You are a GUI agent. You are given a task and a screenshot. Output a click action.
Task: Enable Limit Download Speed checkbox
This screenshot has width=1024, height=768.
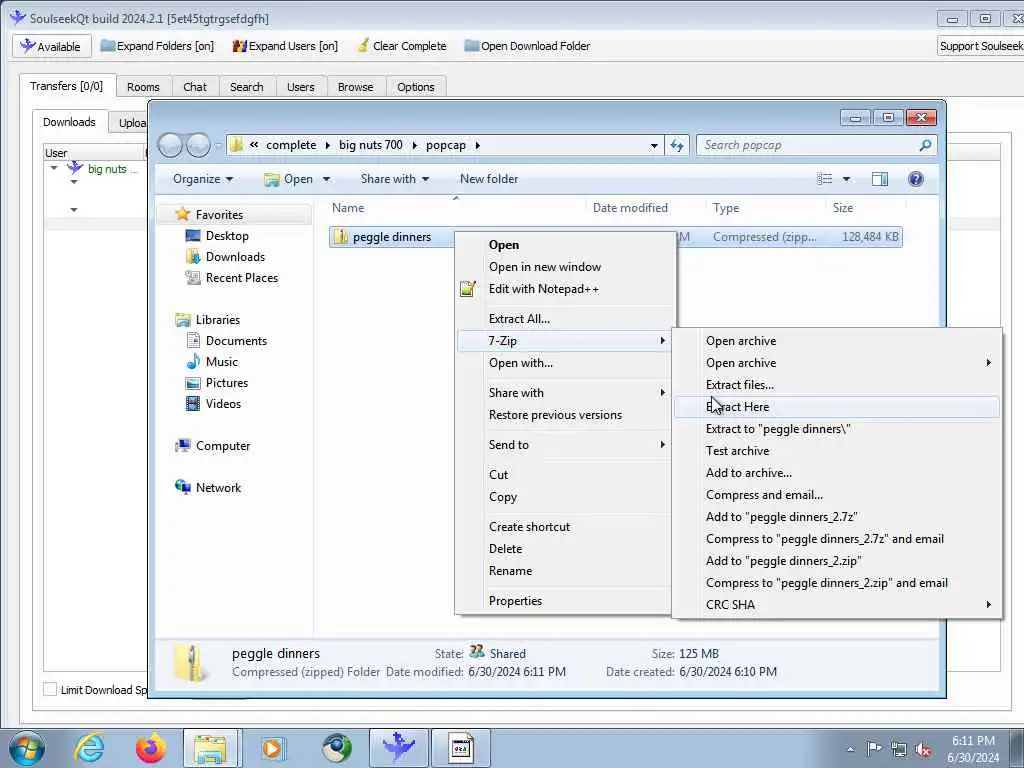point(50,690)
